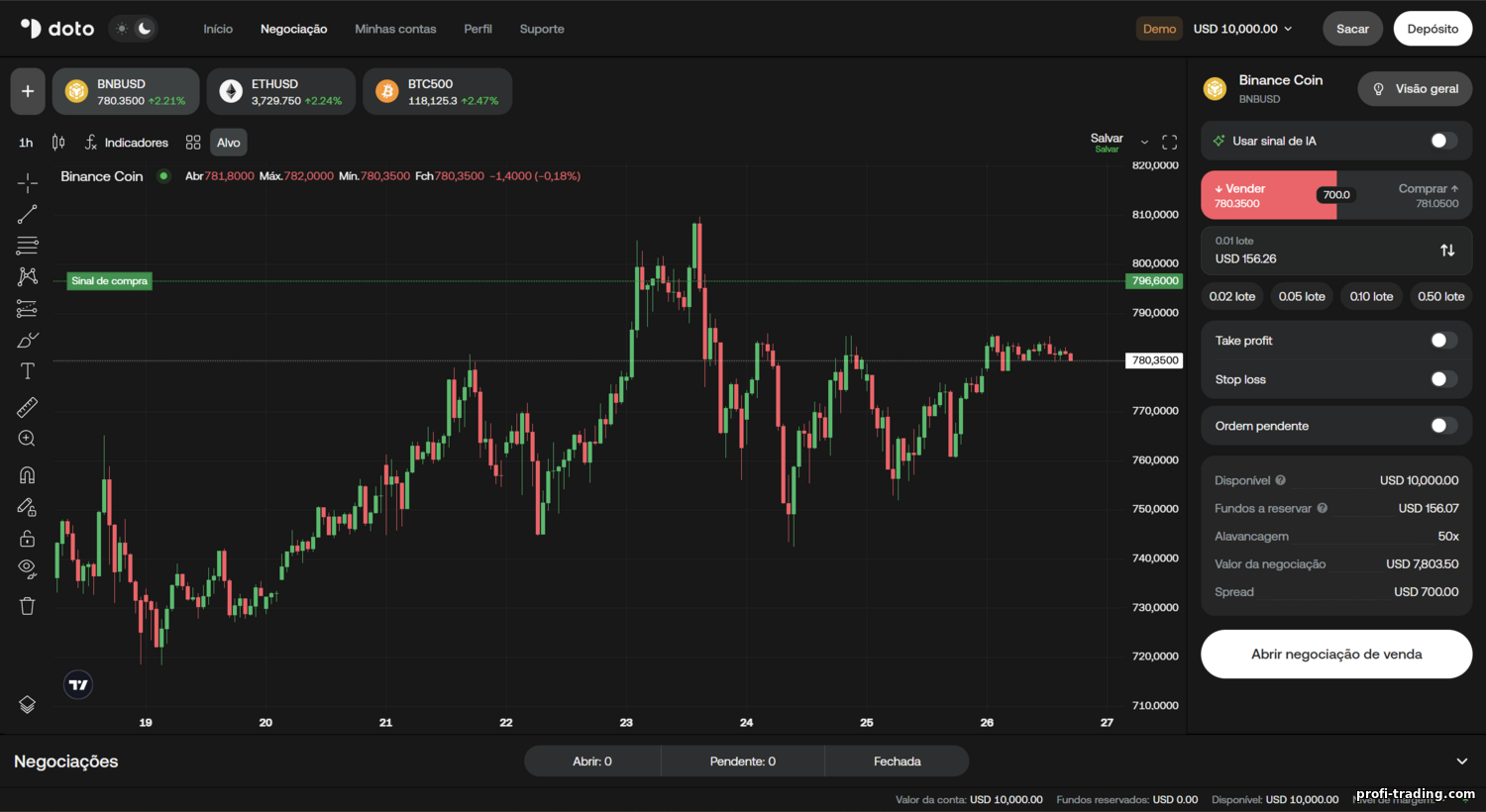
Task: Enable the Stop loss toggle
Action: point(1443,379)
